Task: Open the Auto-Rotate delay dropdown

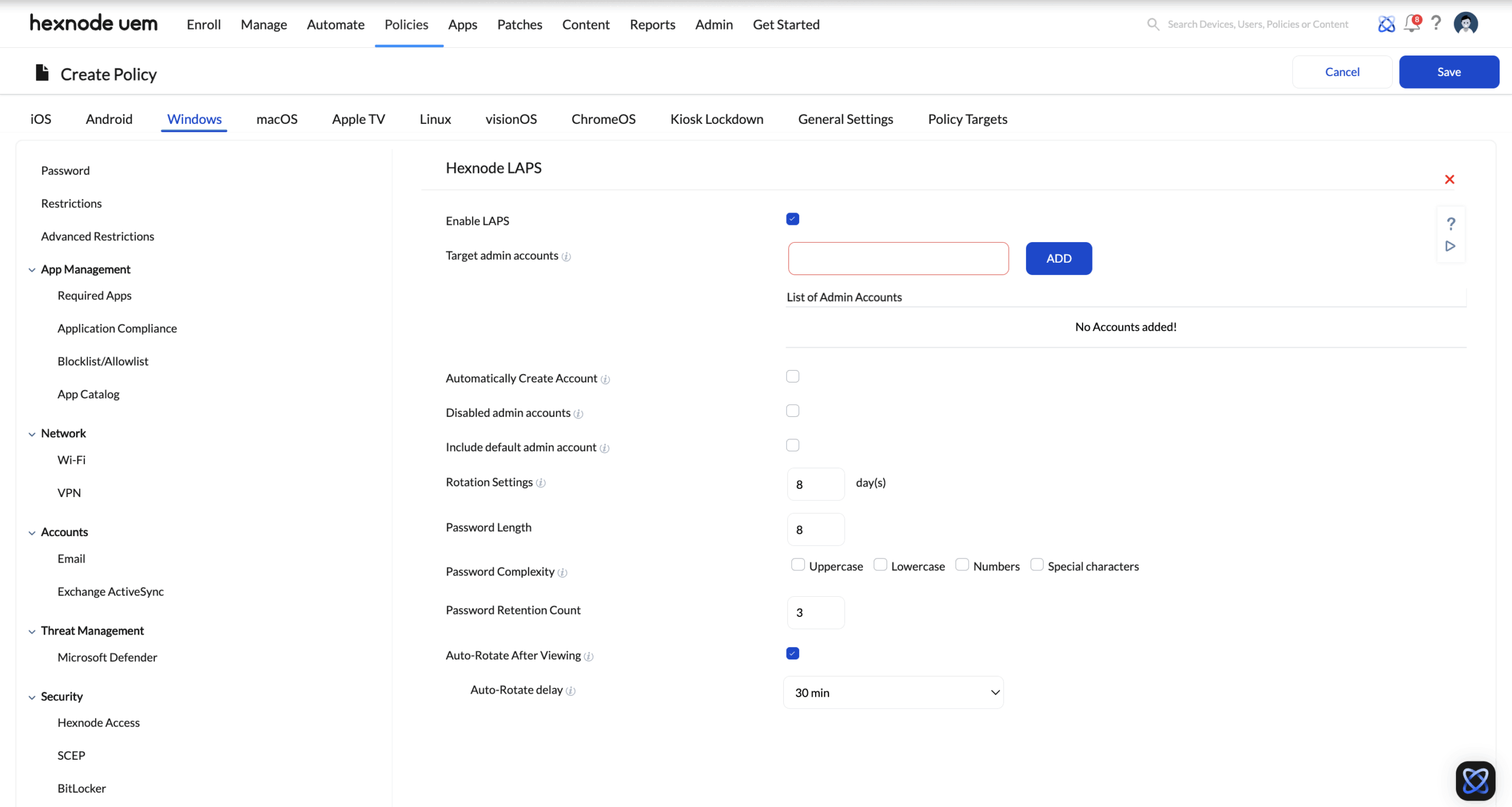Action: (893, 692)
